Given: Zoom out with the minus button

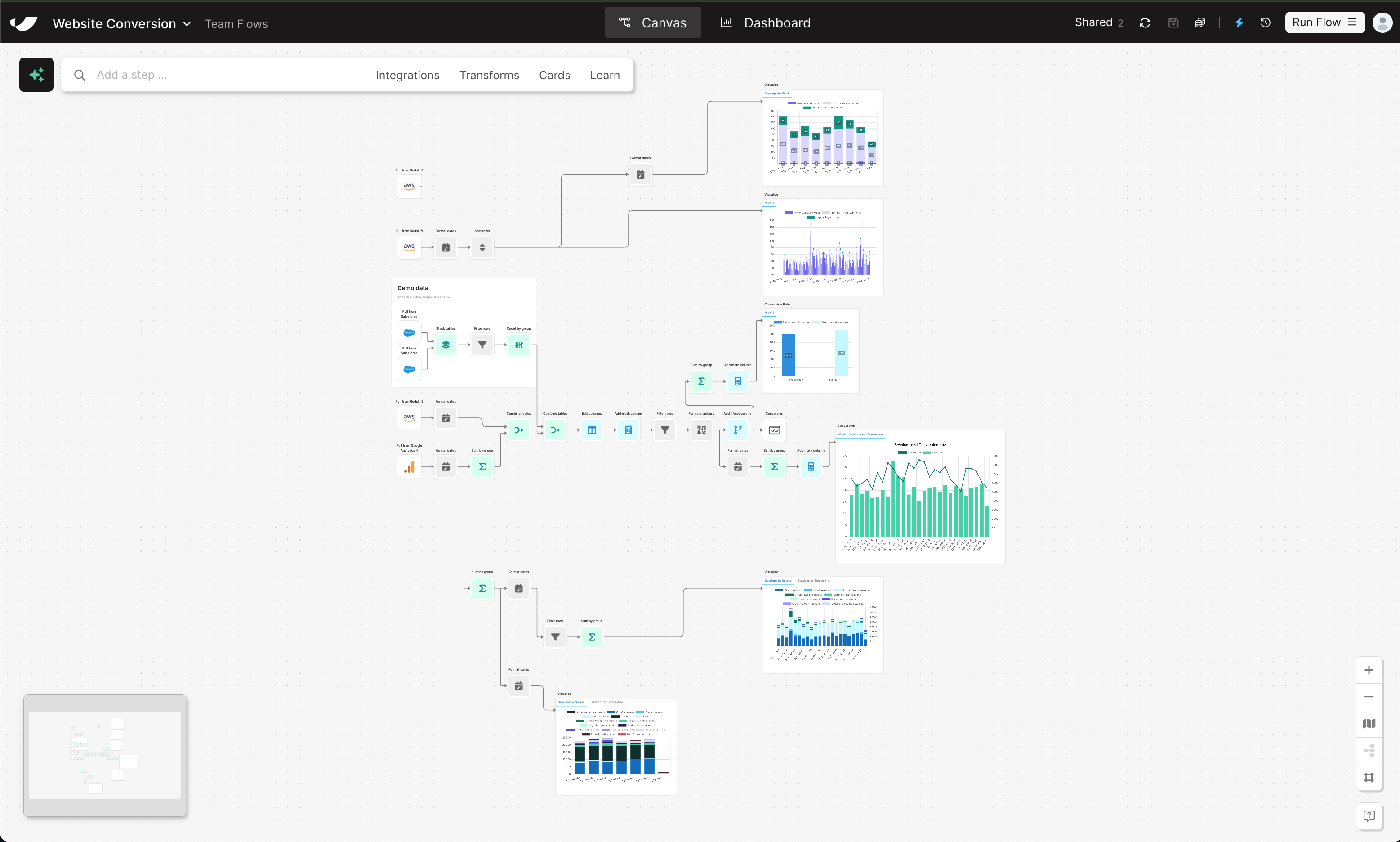Looking at the screenshot, I should (1368, 697).
